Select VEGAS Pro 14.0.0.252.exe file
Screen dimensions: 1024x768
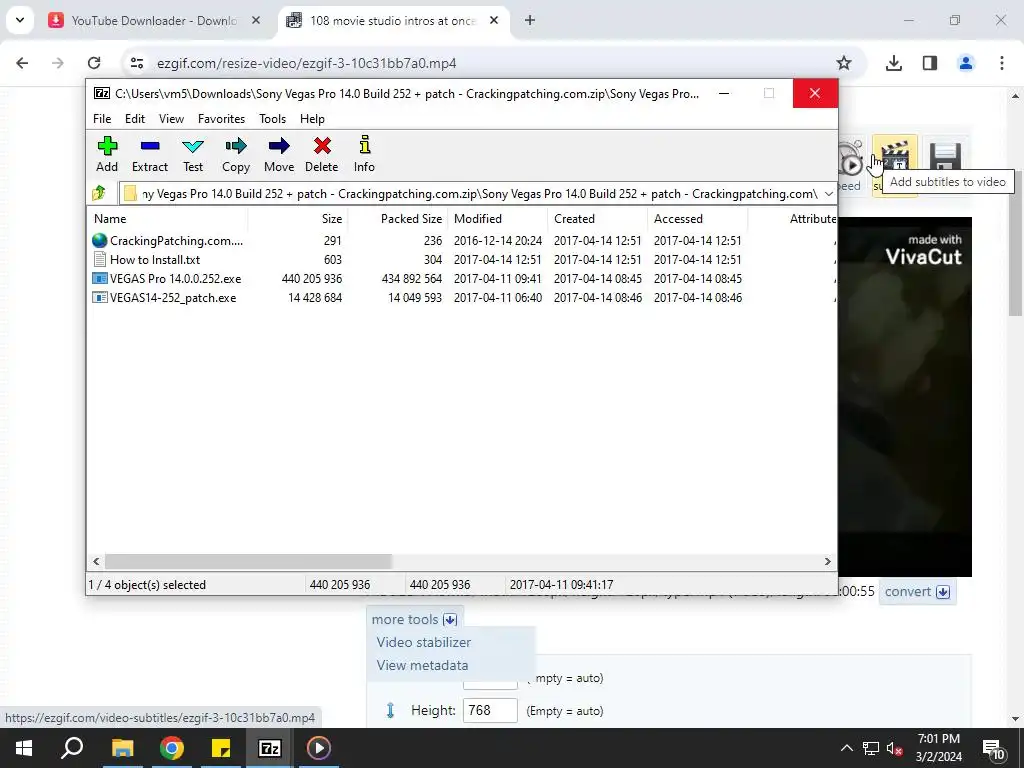(x=461, y=278)
